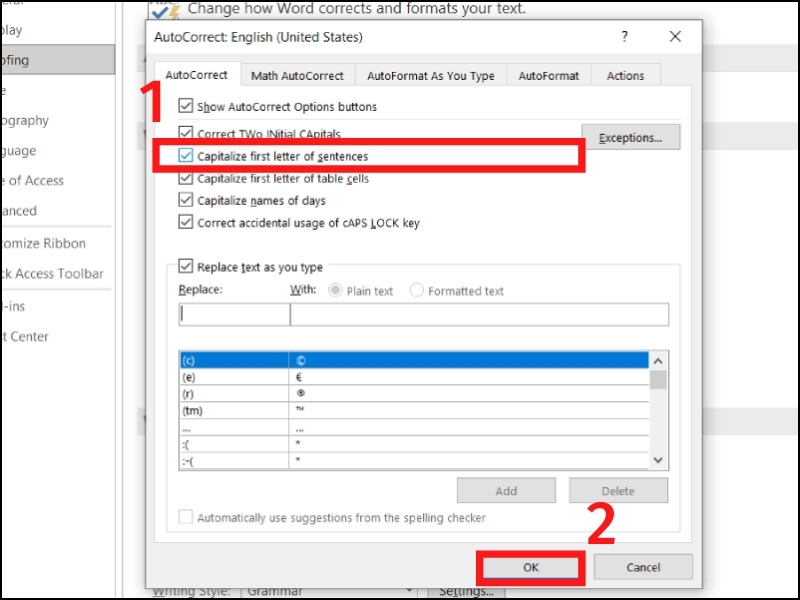Screen dimensions: 800x600
Task: Toggle Capitalize names of days checkbox
Action: (x=186, y=199)
